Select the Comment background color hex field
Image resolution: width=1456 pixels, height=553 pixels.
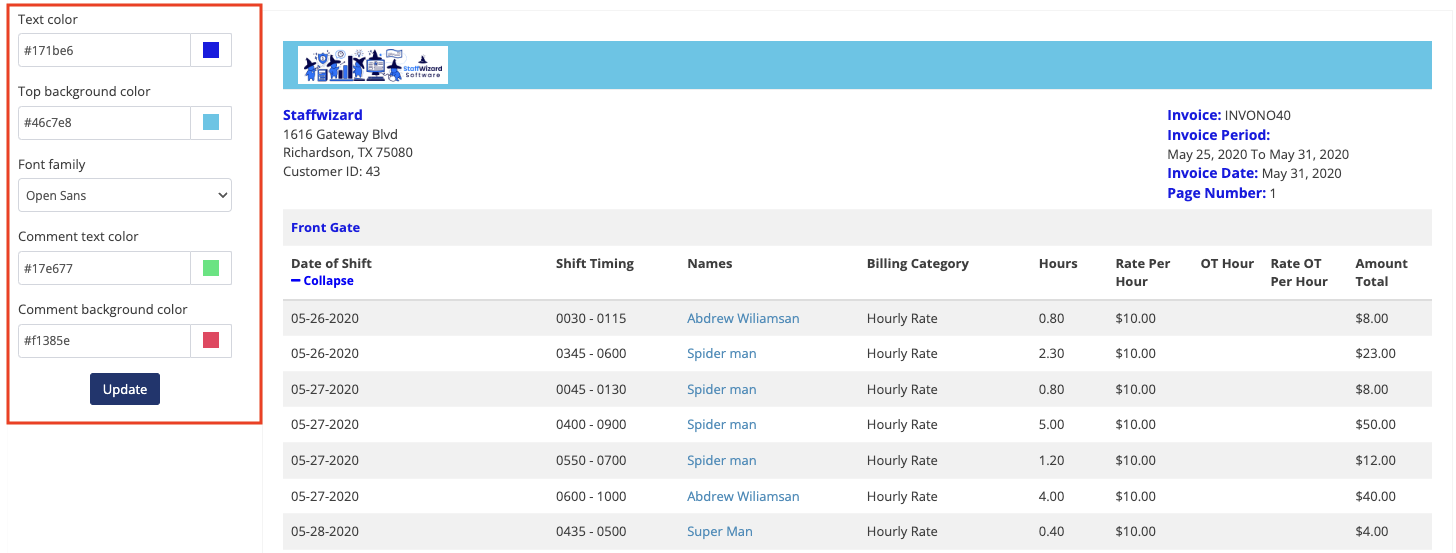[x=104, y=341]
